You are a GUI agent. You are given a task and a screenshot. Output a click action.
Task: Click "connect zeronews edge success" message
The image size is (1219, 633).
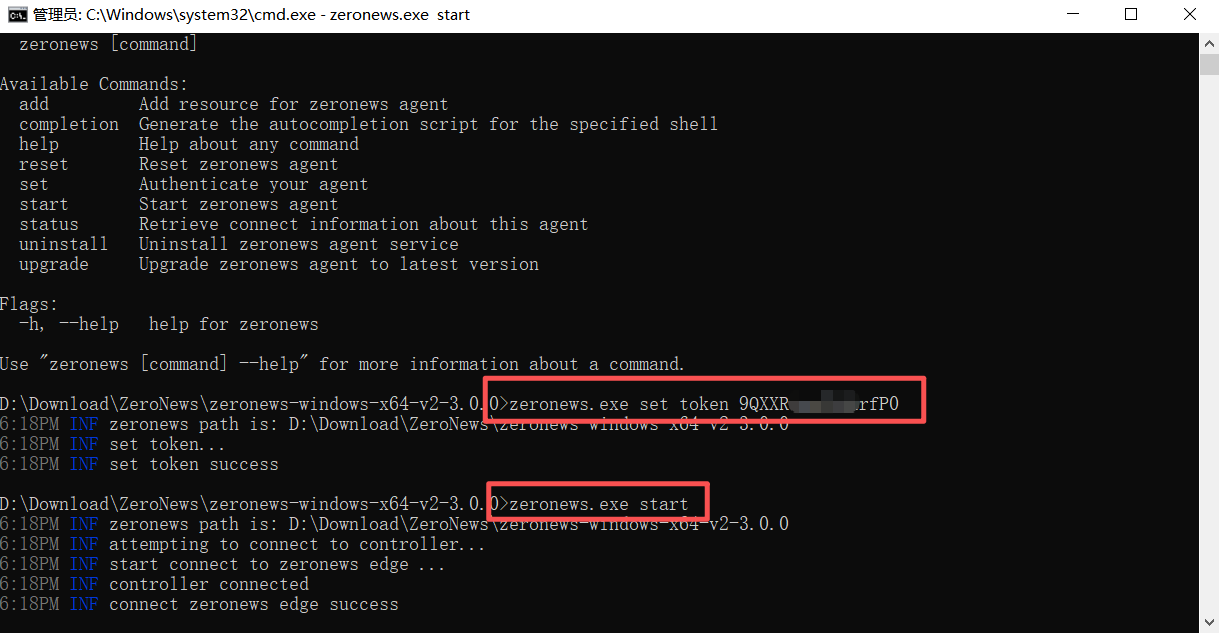[x=253, y=604]
